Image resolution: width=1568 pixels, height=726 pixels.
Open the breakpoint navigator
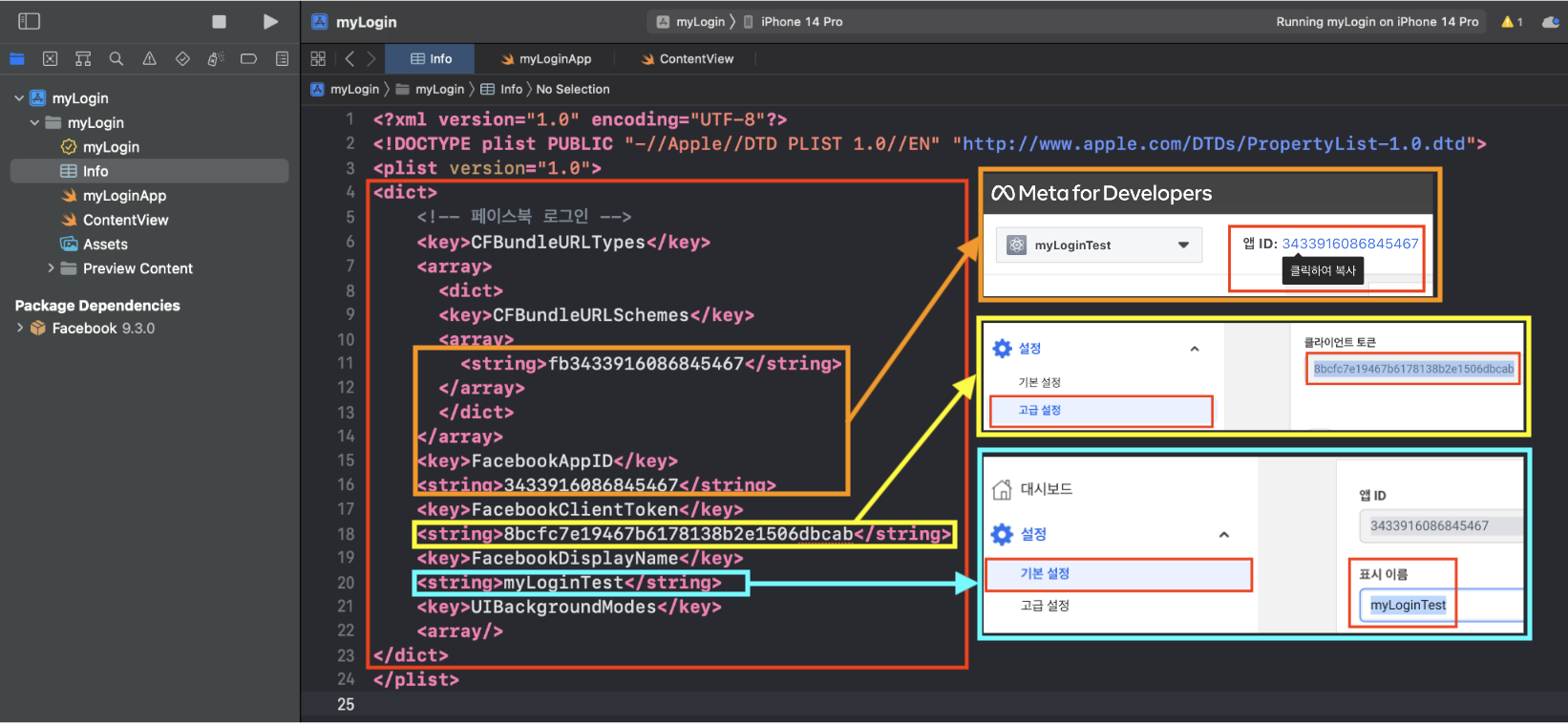(x=248, y=59)
